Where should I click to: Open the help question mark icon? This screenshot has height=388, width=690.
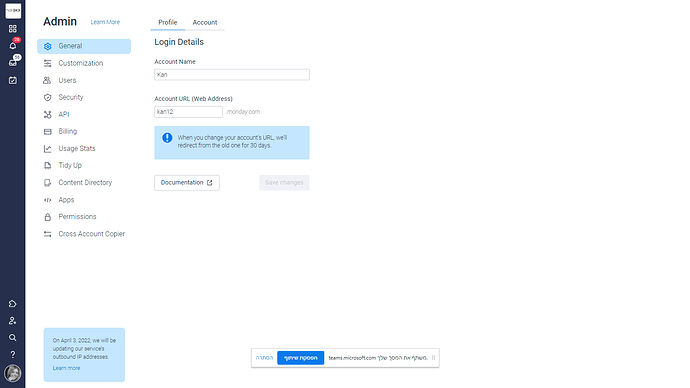tap(13, 355)
